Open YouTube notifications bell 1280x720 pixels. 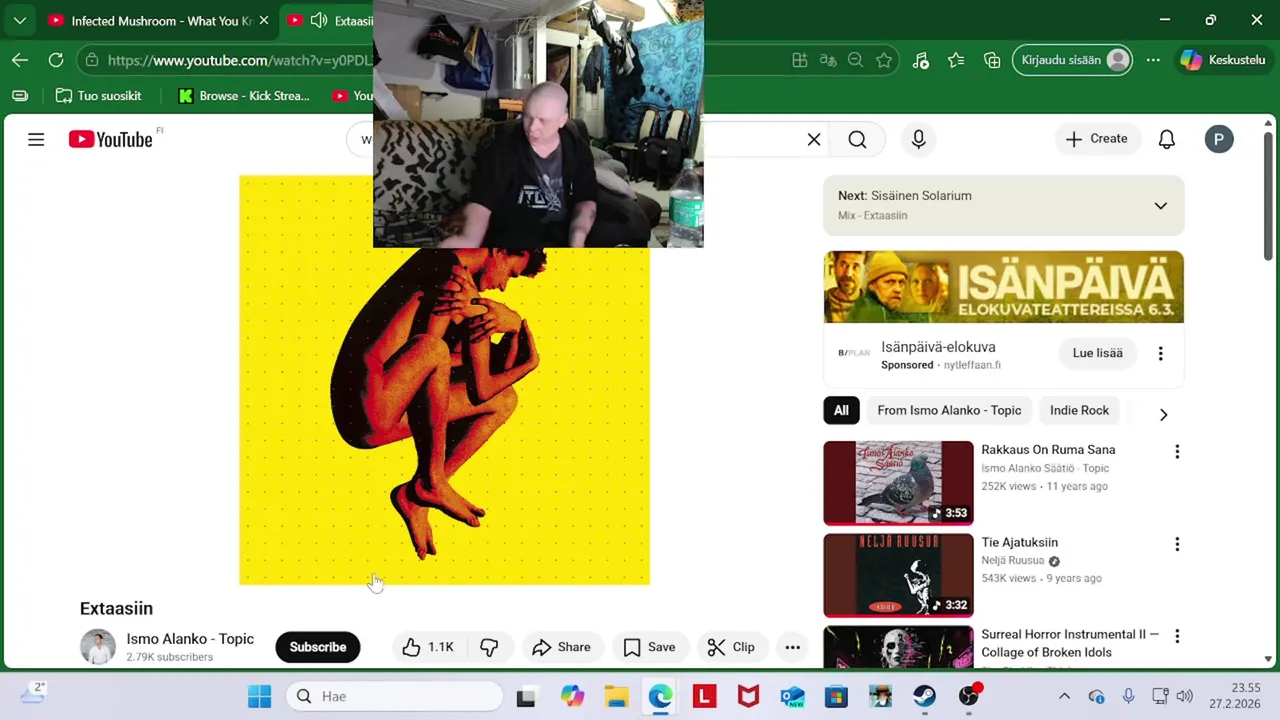(1166, 139)
